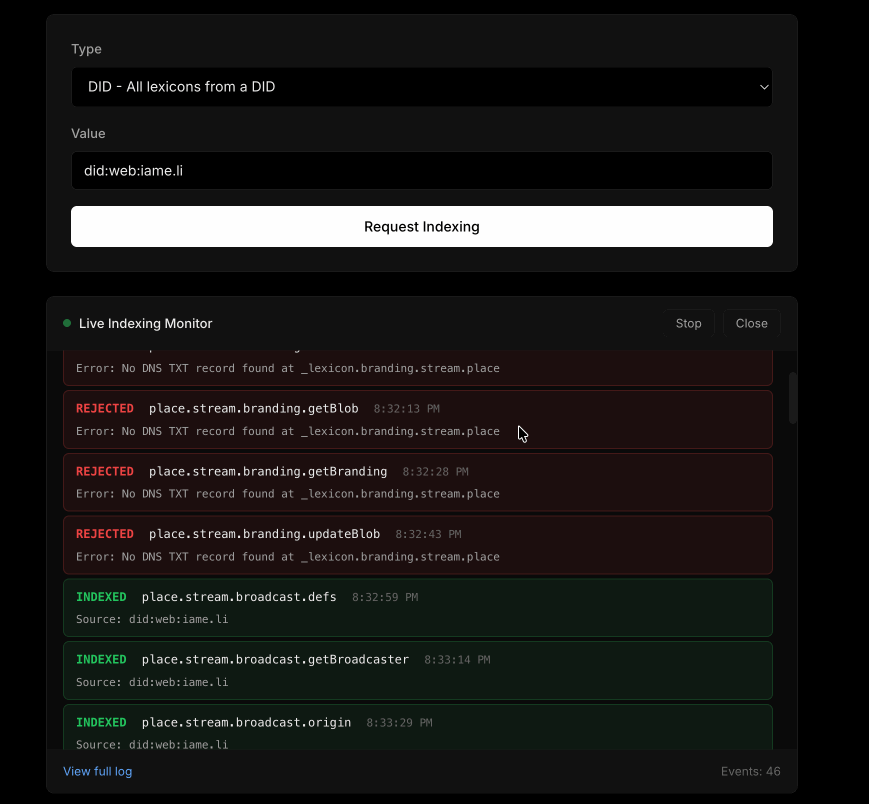Screen dimensions: 869x804
Task: Click the Value input field
Action: tap(420, 170)
